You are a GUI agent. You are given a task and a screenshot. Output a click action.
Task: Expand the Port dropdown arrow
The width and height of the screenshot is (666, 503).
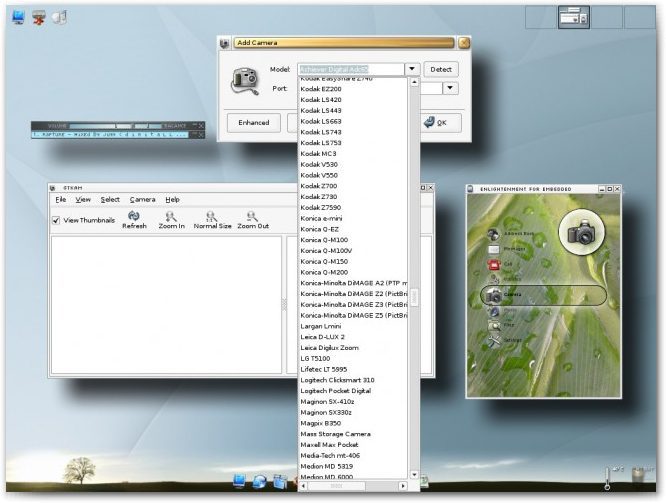(450, 89)
